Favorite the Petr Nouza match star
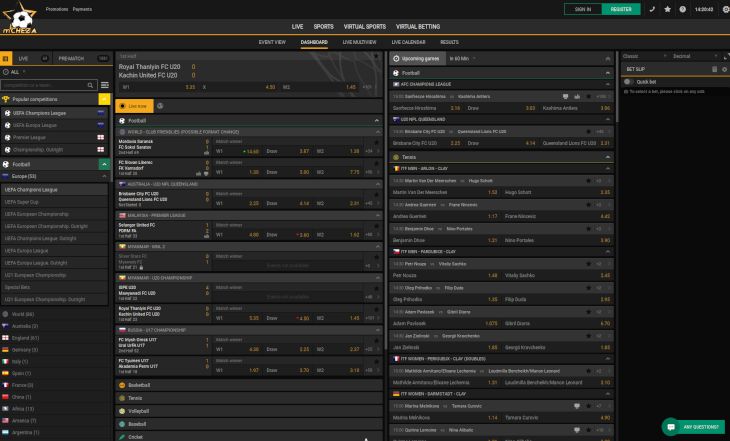Viewport: 730px width, 441px height. click(x=588, y=264)
